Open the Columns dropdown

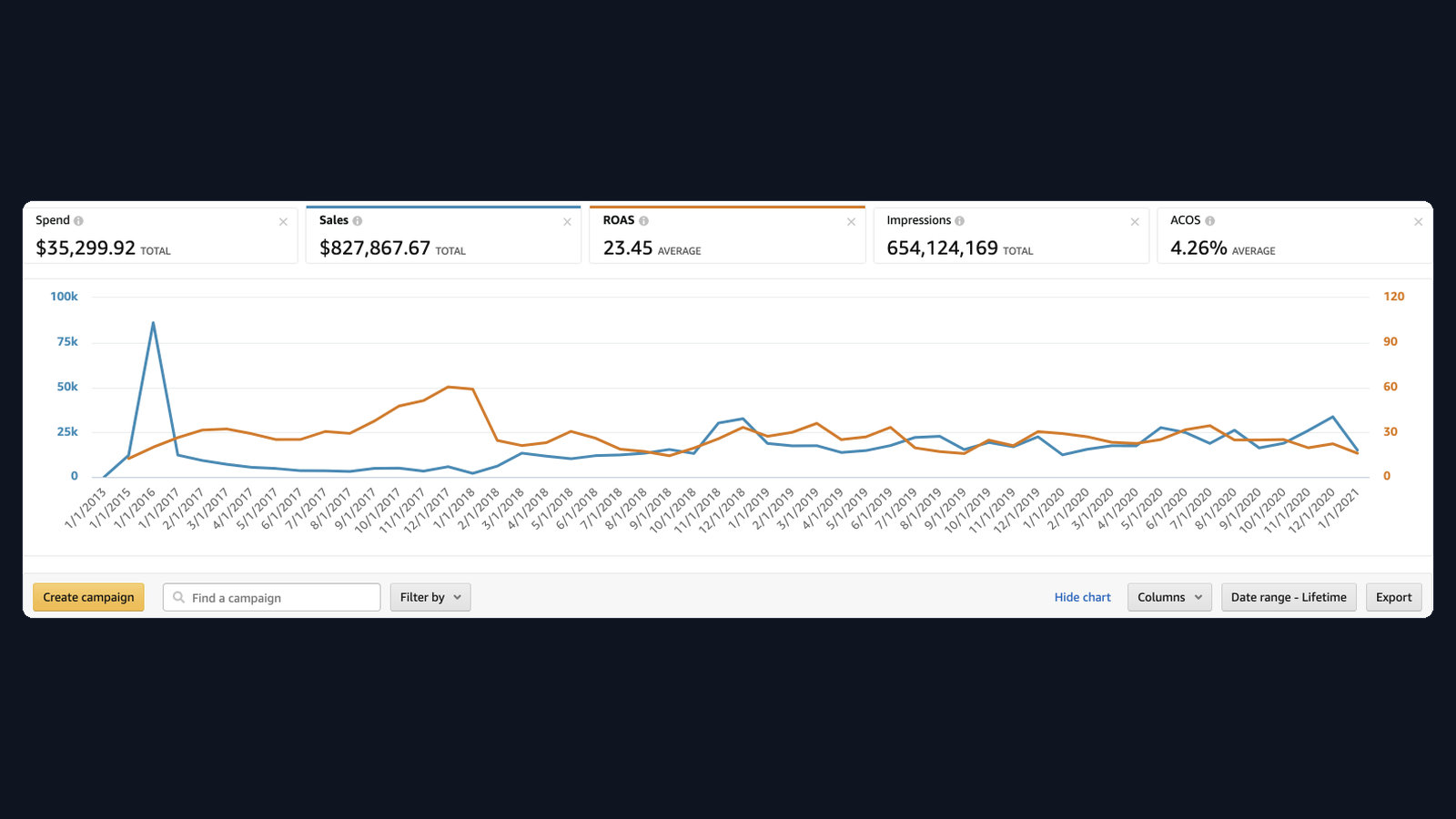tap(1169, 597)
